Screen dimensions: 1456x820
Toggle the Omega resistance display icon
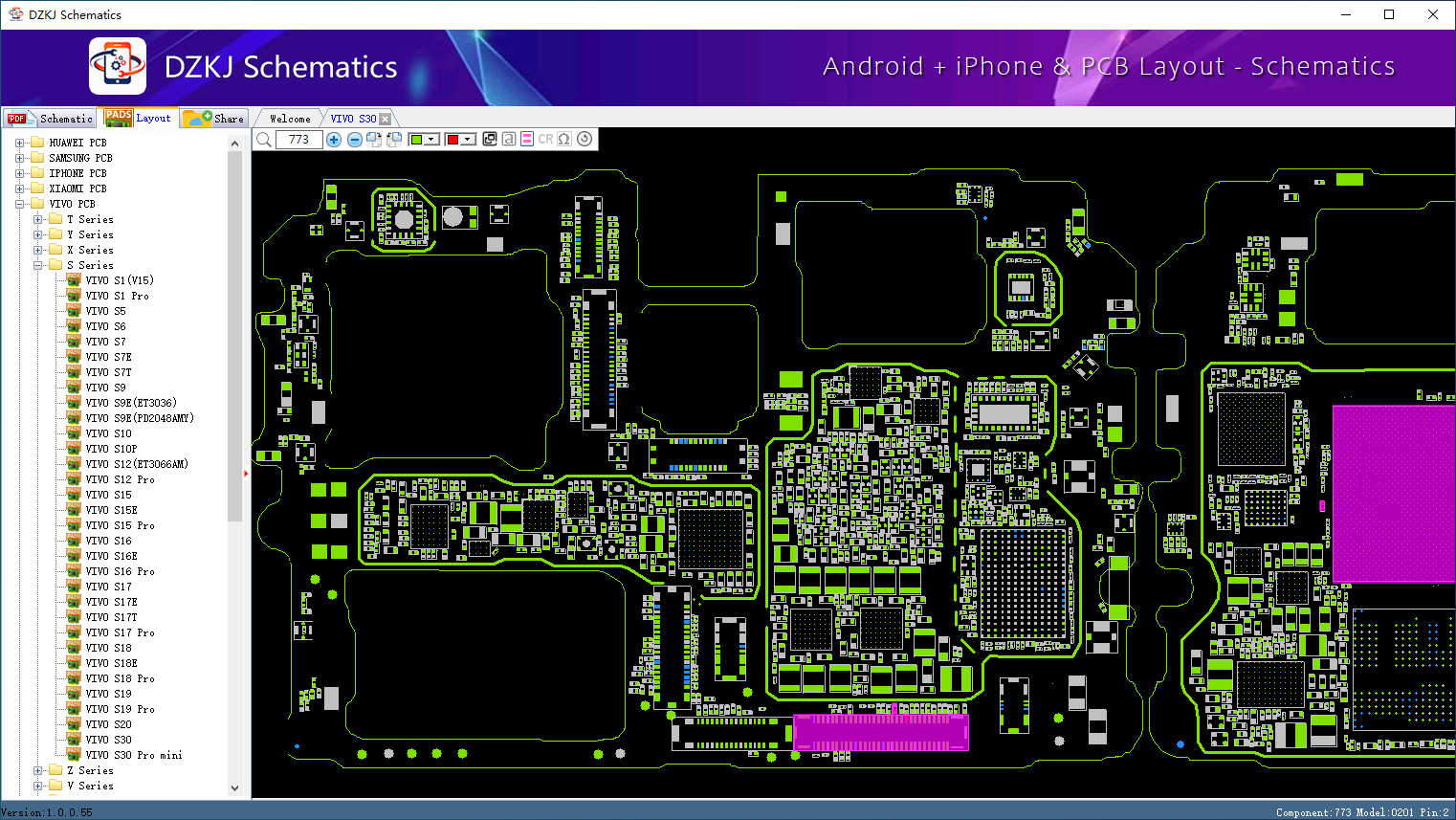pos(564,139)
